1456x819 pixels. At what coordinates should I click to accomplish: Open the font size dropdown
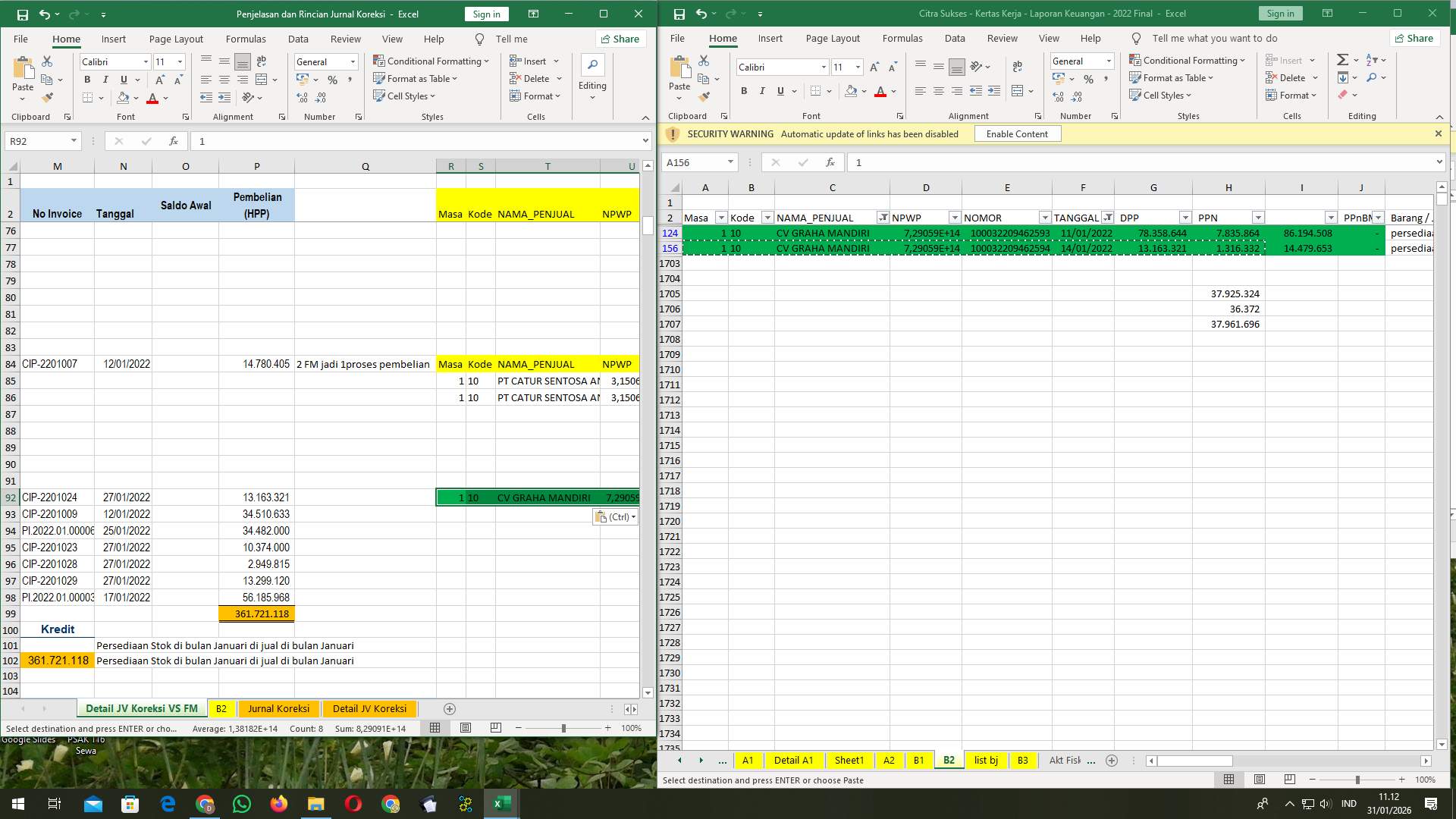[x=179, y=61]
